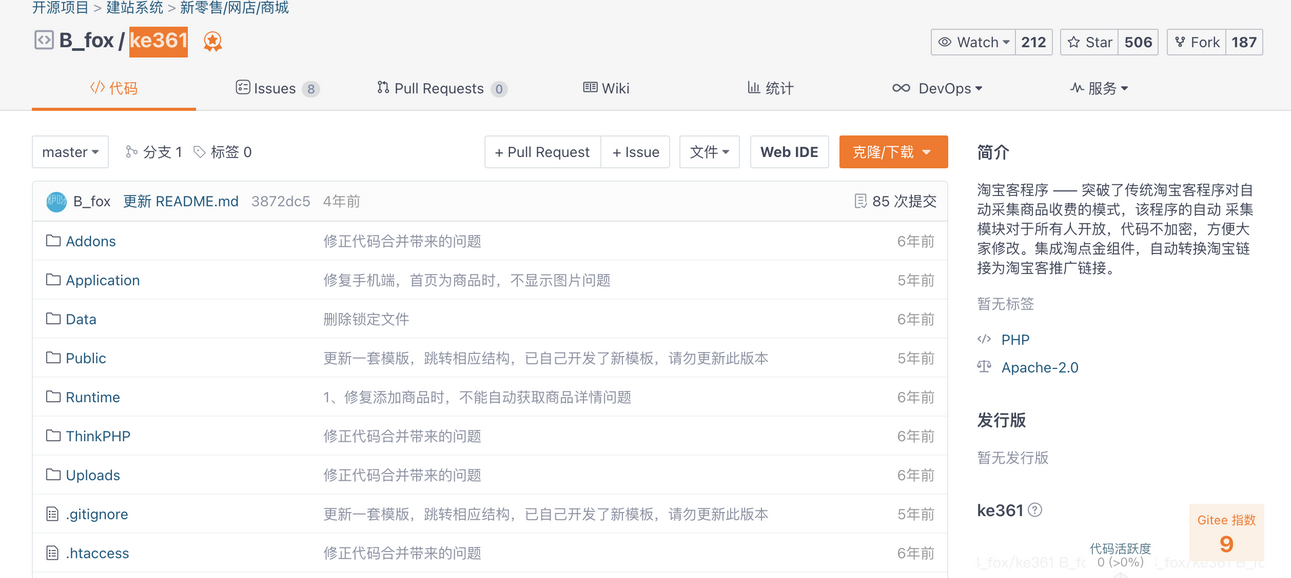The height and width of the screenshot is (578, 1291).
Task: Open the Addons folder
Action: point(90,241)
